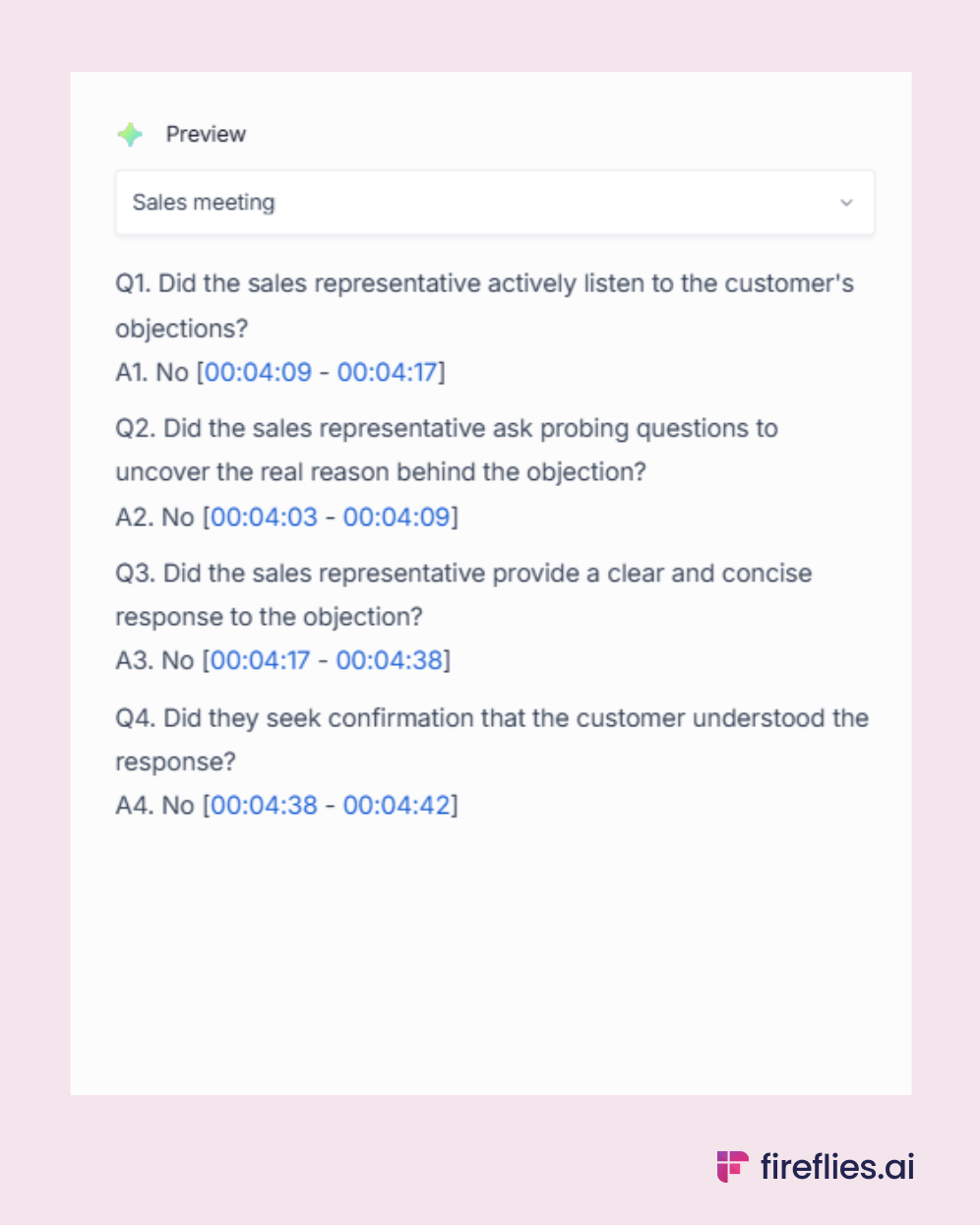Click the 00:04:38 start timestamp in A4

tap(264, 805)
